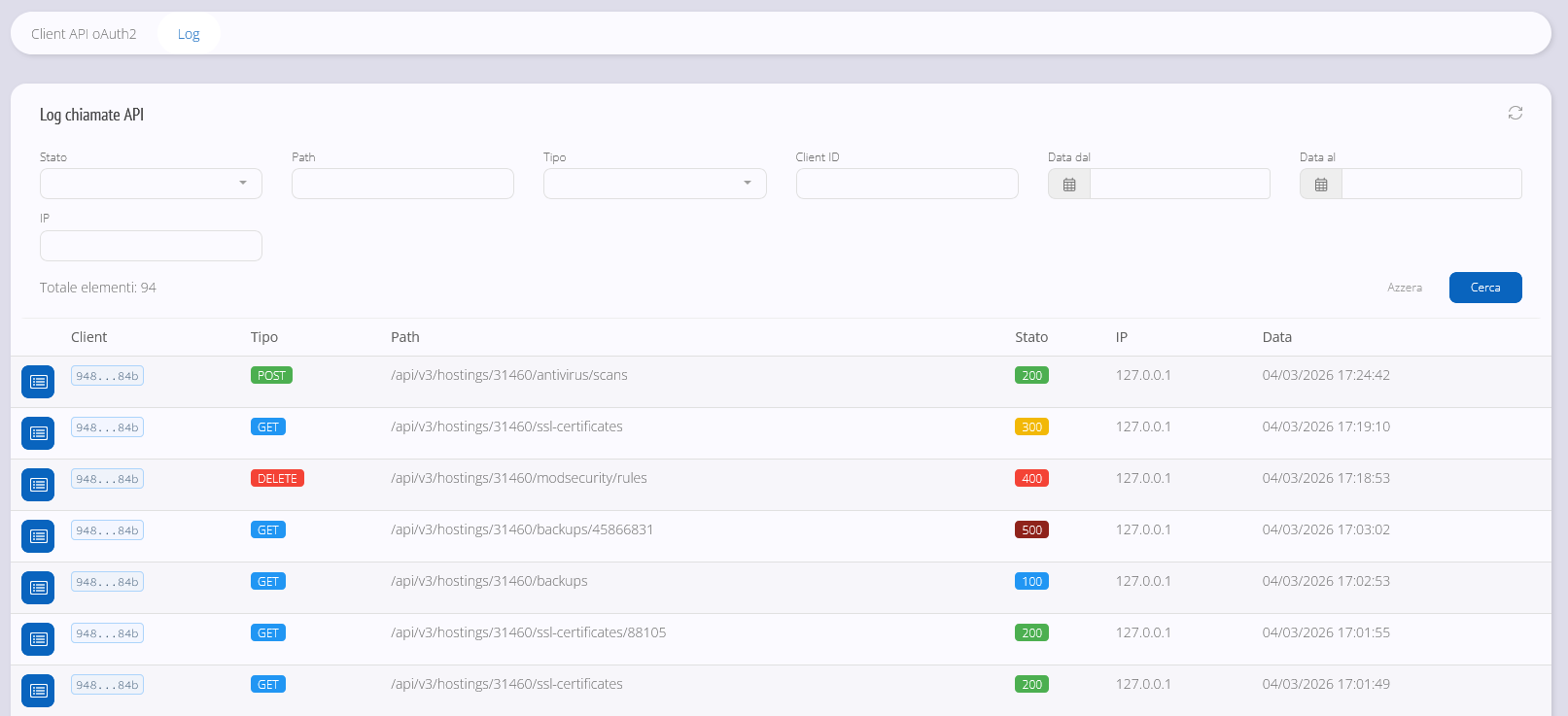Open details for the 17:19:10 ssl-certificates row

[38, 433]
